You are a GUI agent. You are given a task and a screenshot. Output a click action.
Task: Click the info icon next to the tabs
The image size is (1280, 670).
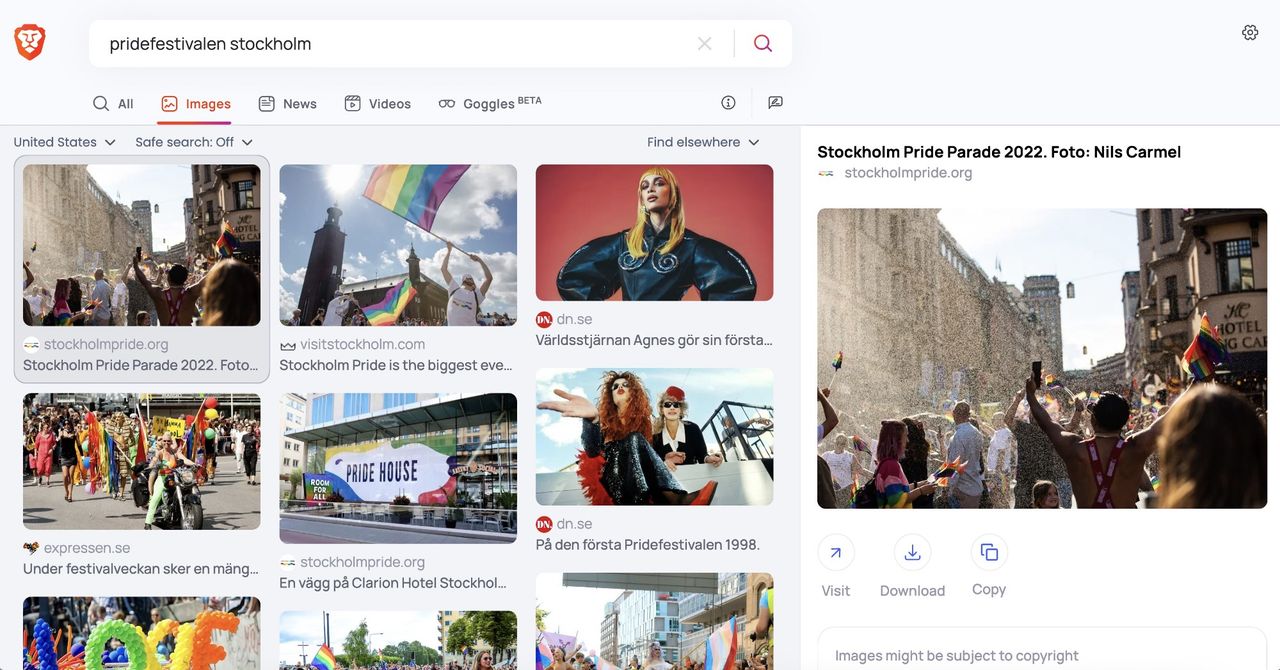[728, 102]
